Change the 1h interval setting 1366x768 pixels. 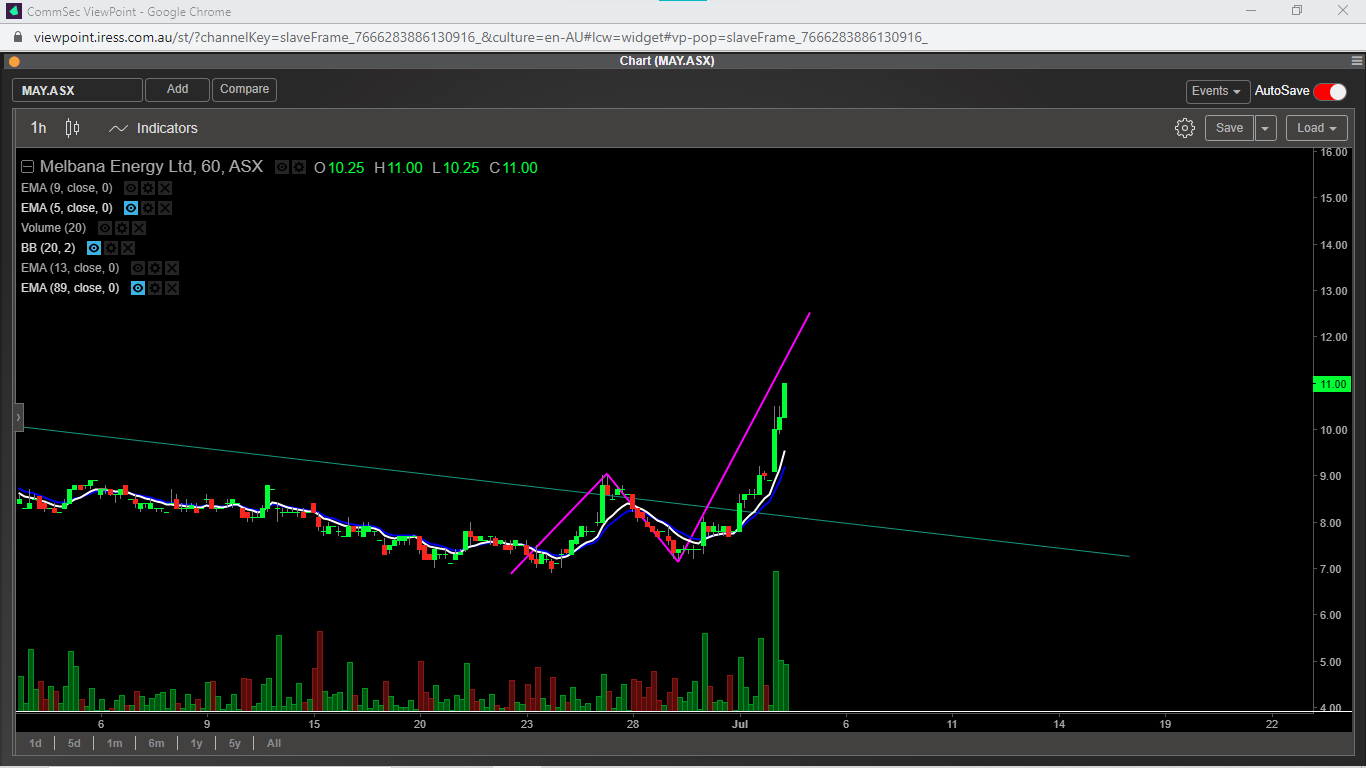coord(38,128)
